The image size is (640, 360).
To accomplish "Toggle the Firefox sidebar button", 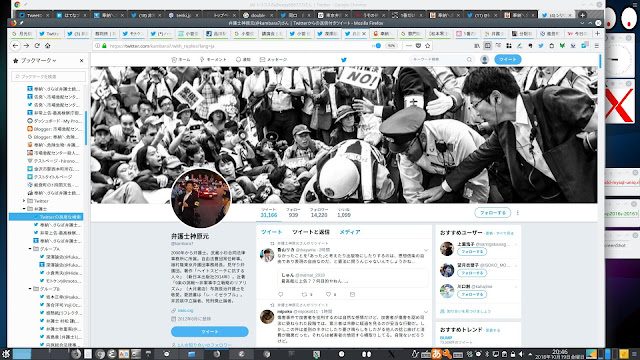I will 488,46.
